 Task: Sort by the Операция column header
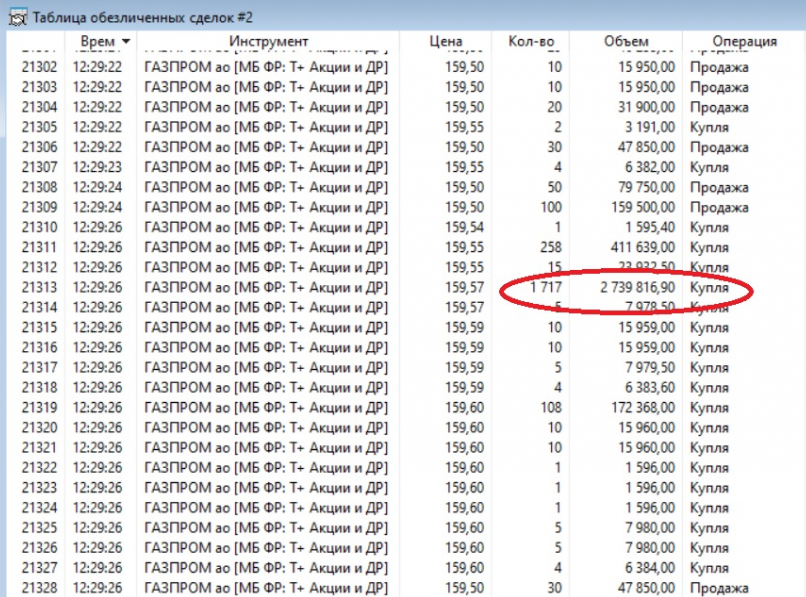tap(744, 41)
